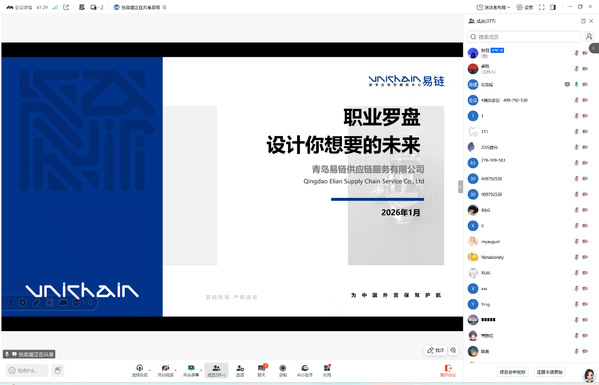Image resolution: width=599 pixels, height=385 pixels.
Task: Click the screen share indicator in third member row
Action: point(567,84)
